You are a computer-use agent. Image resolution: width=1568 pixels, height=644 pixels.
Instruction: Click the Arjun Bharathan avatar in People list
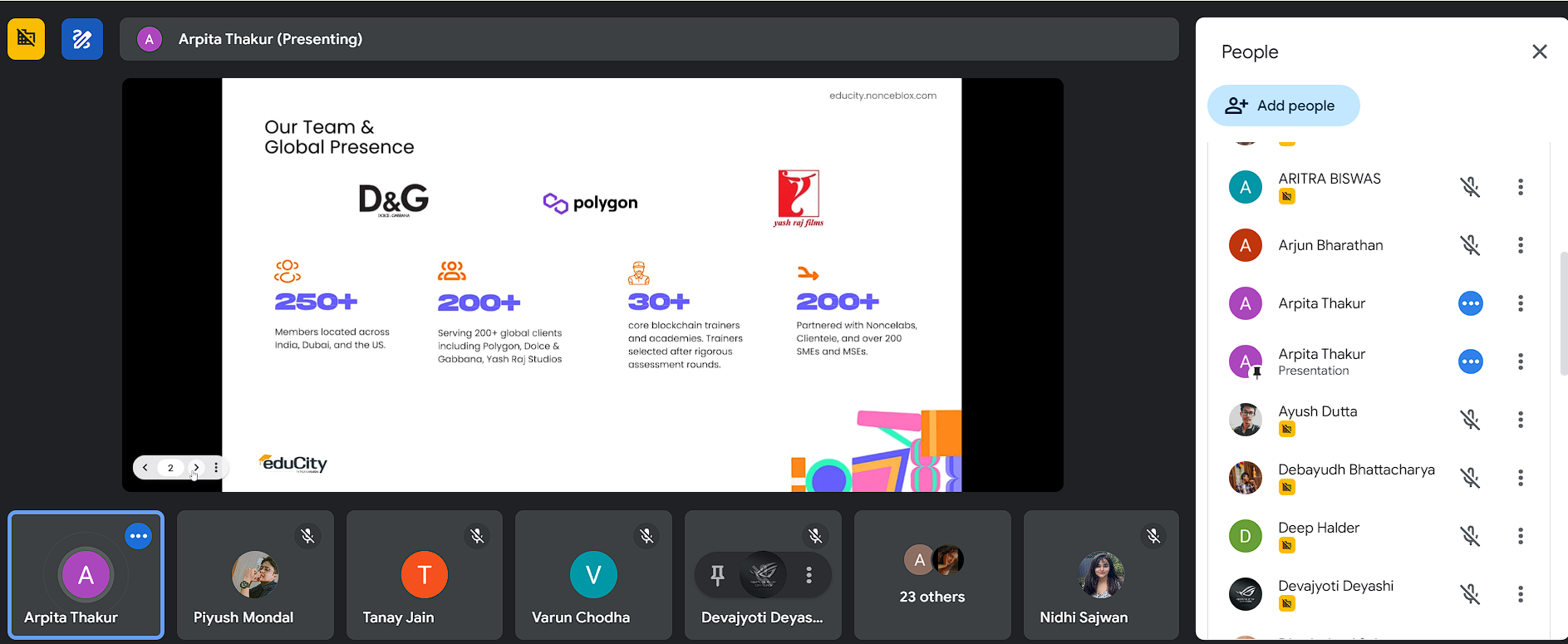point(1245,245)
